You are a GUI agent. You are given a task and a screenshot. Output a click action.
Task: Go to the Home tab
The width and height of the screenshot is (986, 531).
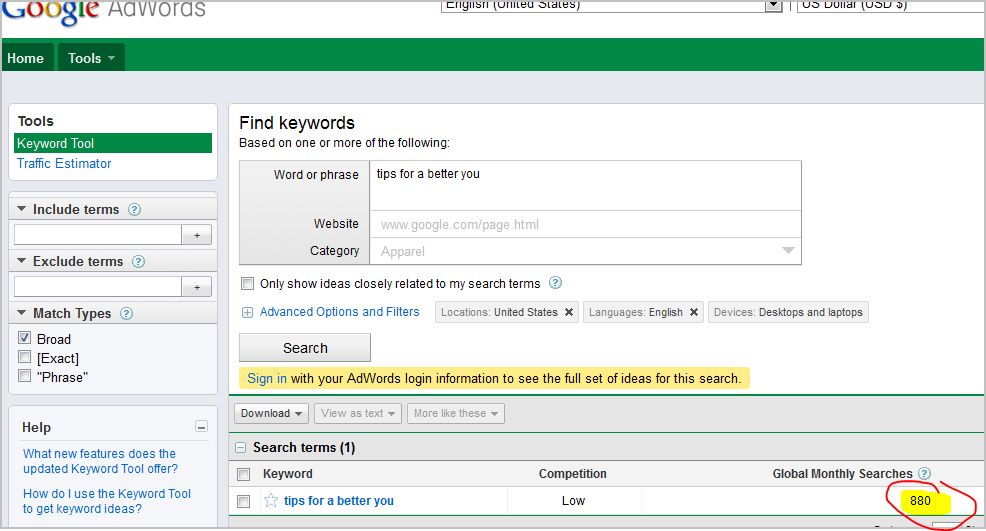point(26,58)
